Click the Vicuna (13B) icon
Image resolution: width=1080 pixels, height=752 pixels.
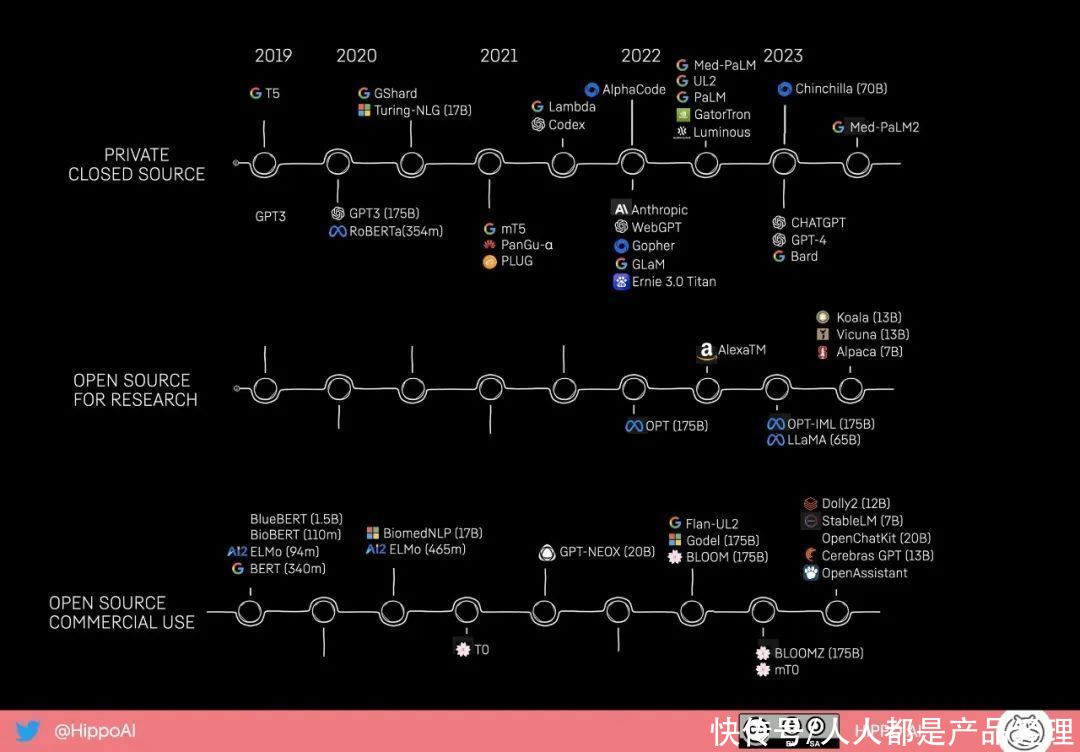[822, 335]
